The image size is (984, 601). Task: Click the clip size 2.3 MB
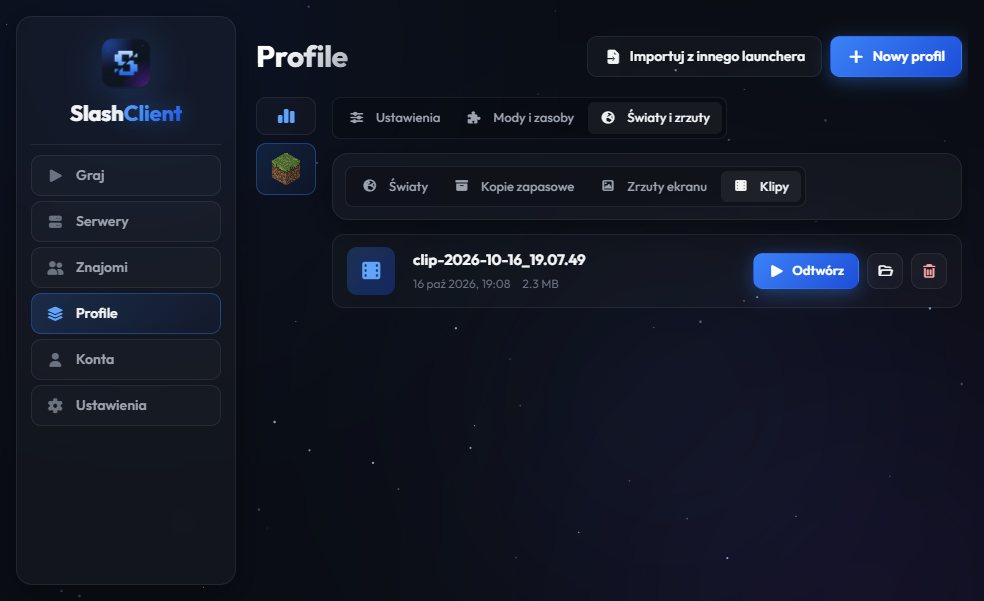coord(540,284)
